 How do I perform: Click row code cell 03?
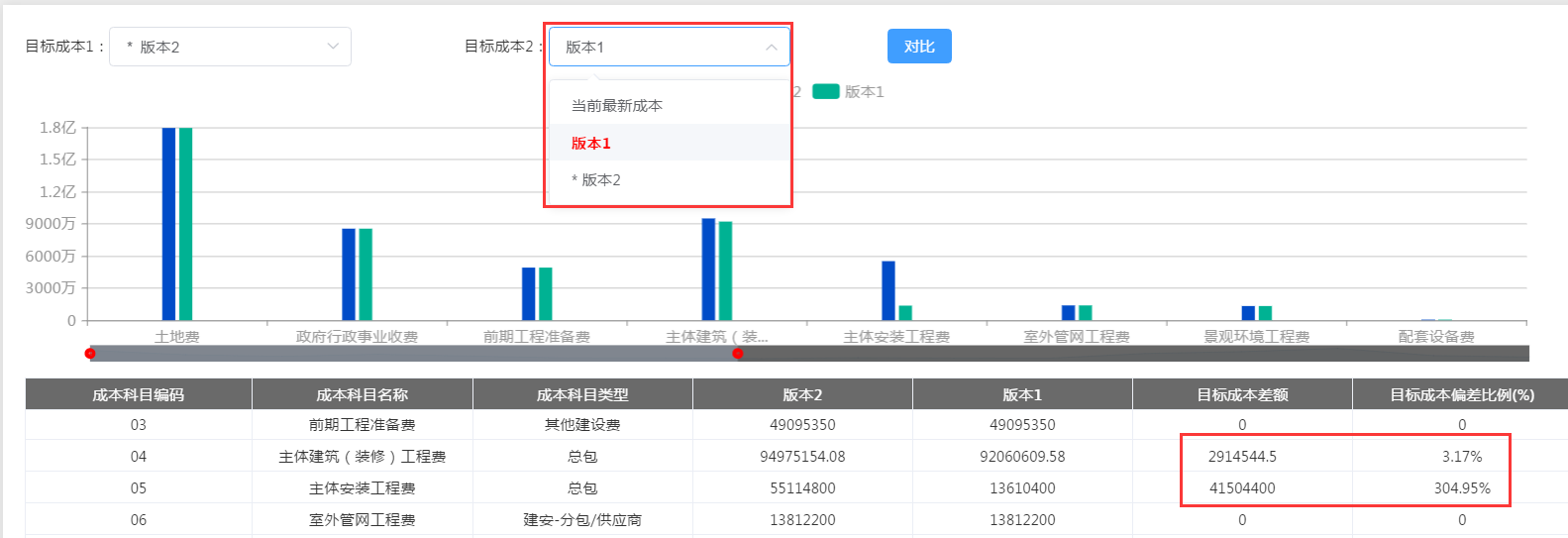tap(139, 424)
